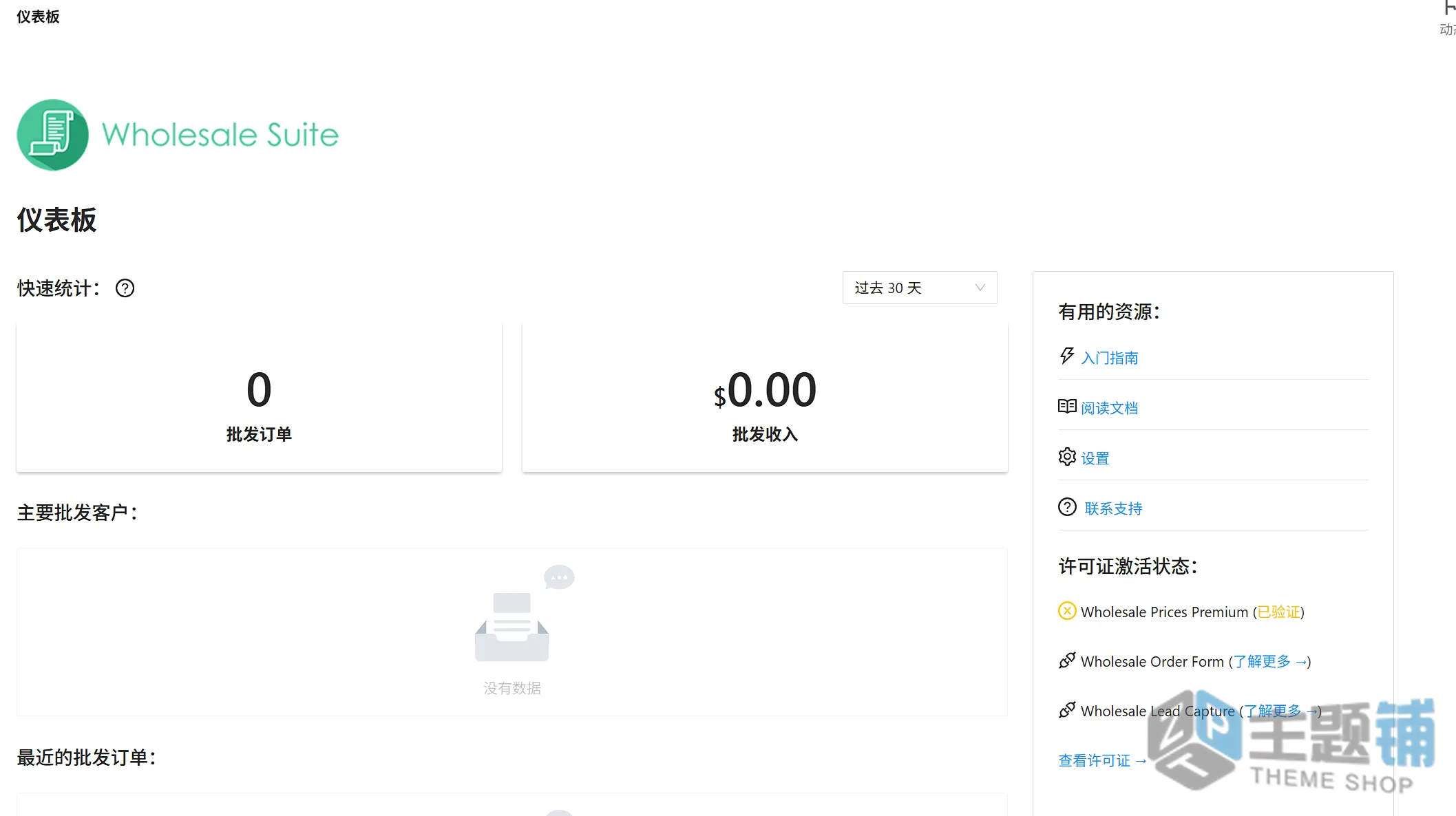This screenshot has height=816, width=1456.
Task: Click the question circle icon beside 联系支持
Action: [1067, 507]
